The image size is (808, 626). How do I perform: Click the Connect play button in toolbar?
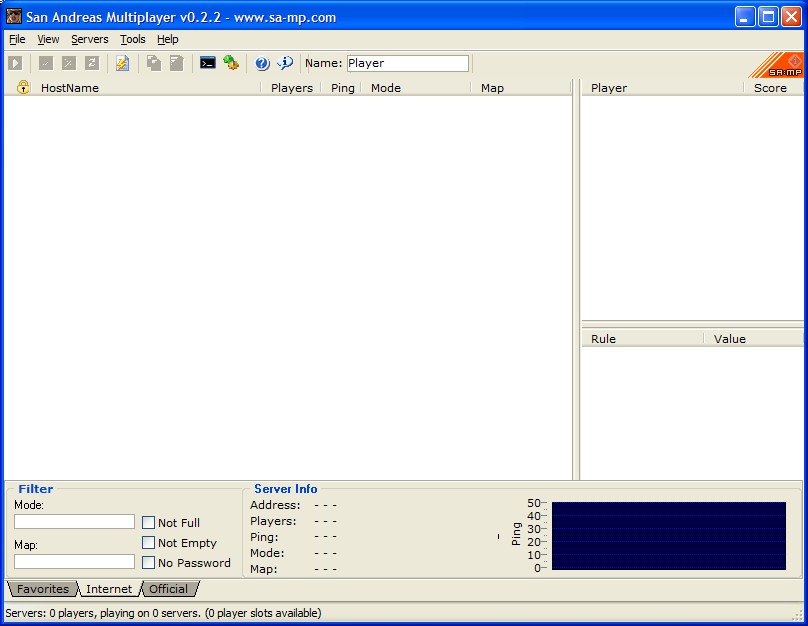pyautogui.click(x=15, y=63)
